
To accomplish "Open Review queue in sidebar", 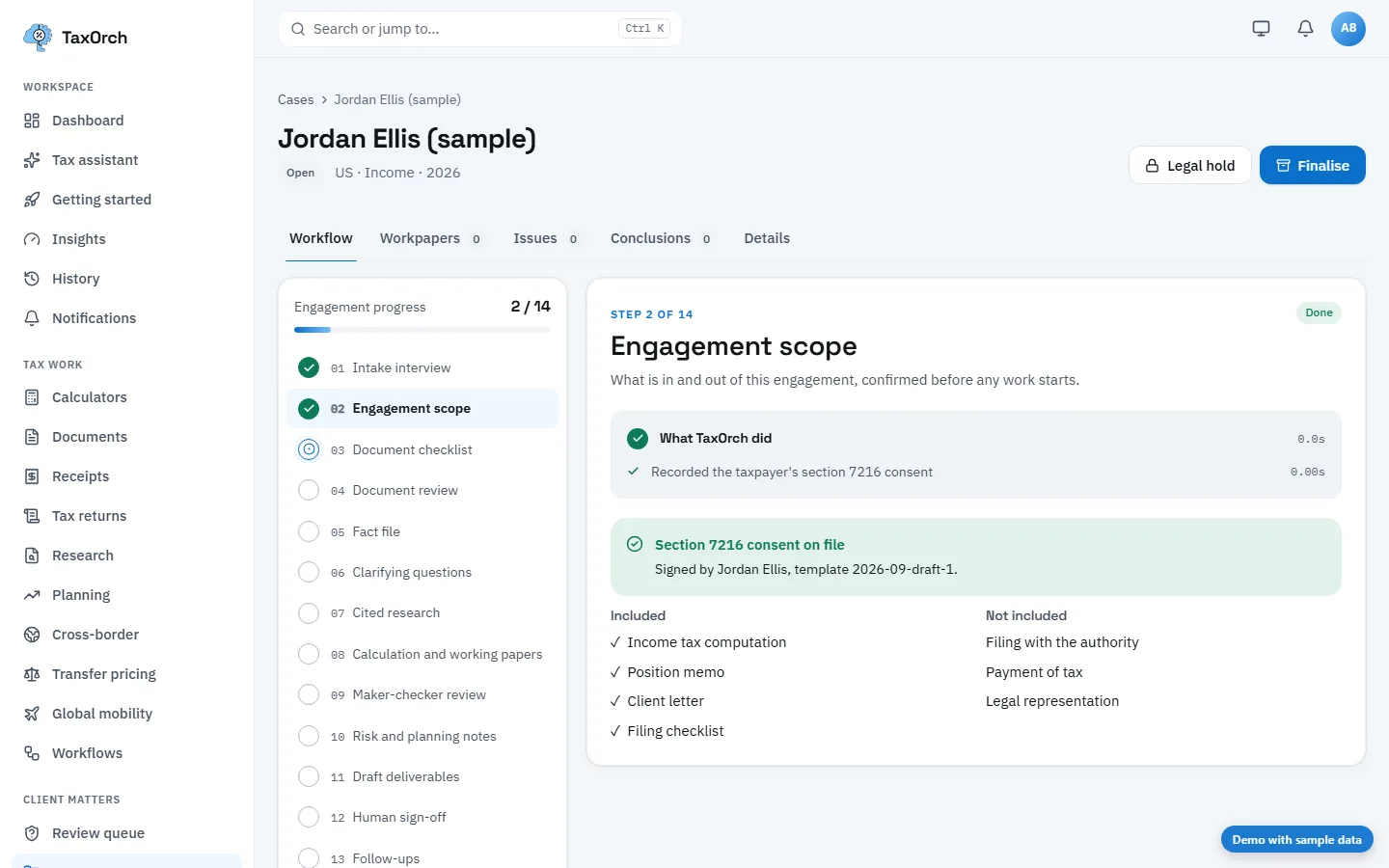I will 126,833.
